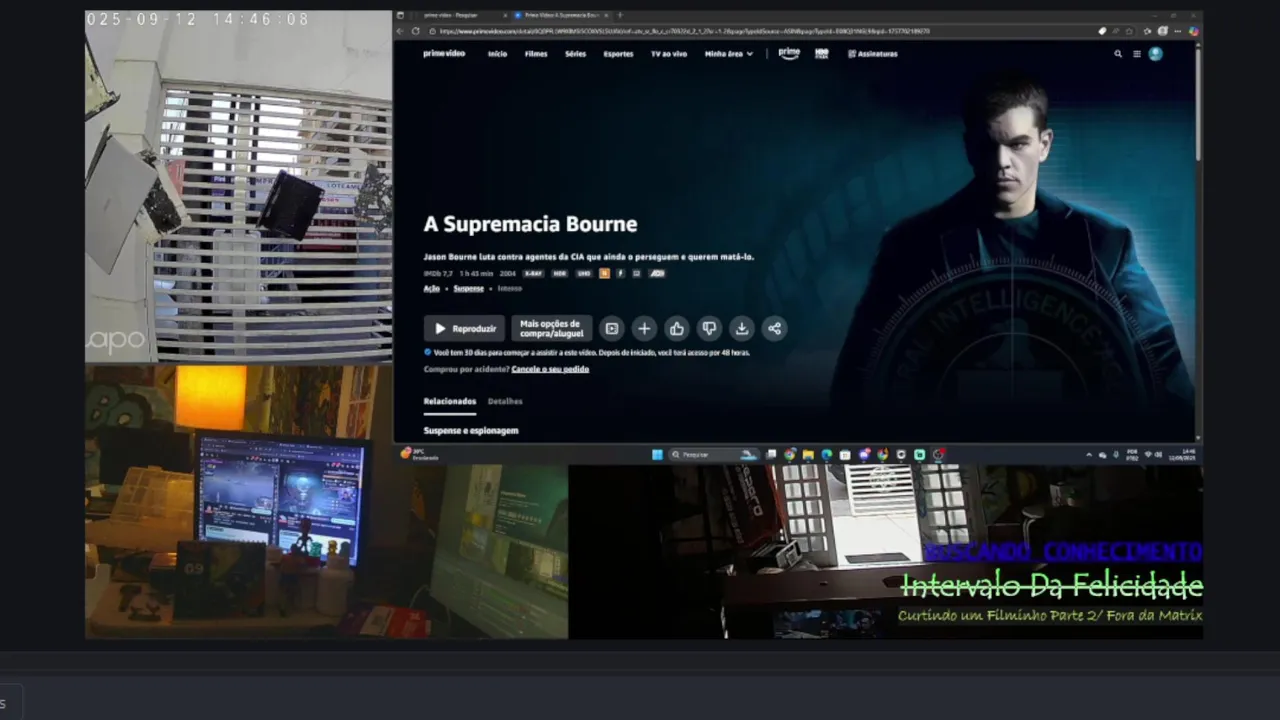Add movie to watchlist with plus icon

[644, 328]
